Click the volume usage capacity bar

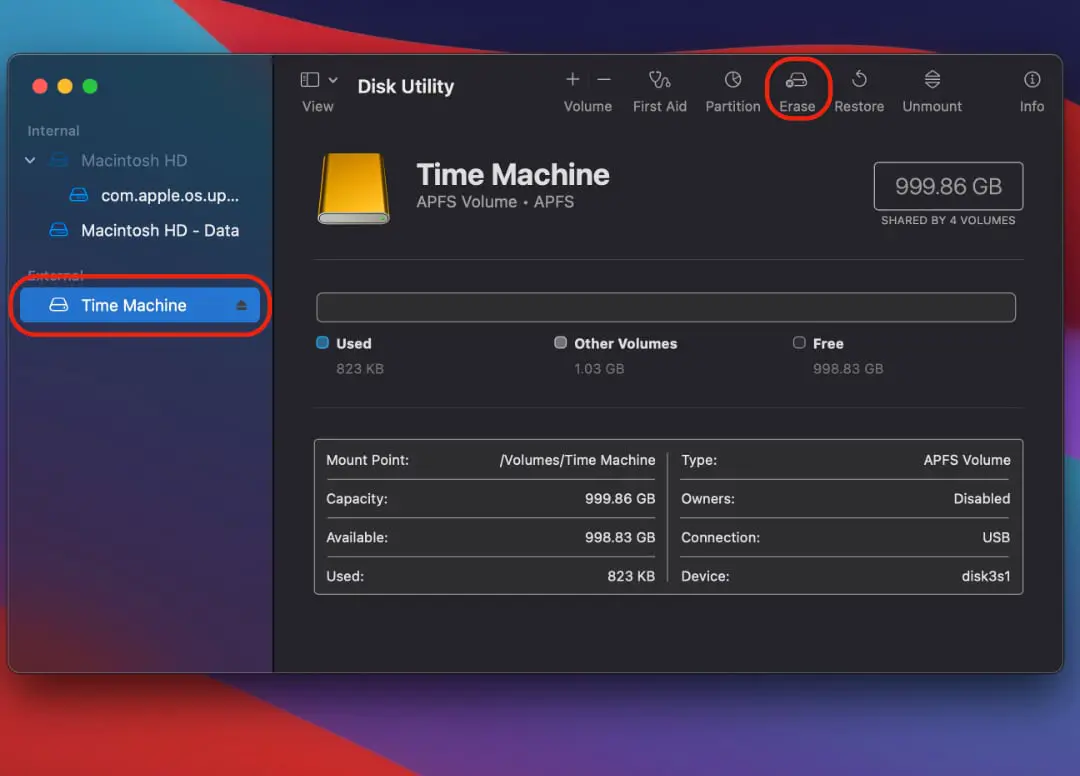(x=666, y=307)
